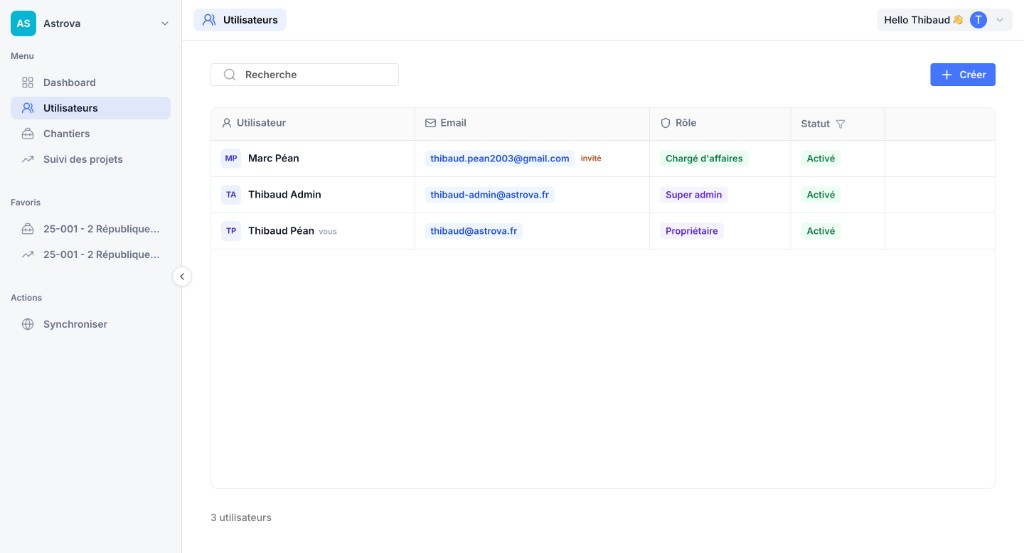1024x553 pixels.
Task: Focus the Recherche search field
Action: coord(304,74)
